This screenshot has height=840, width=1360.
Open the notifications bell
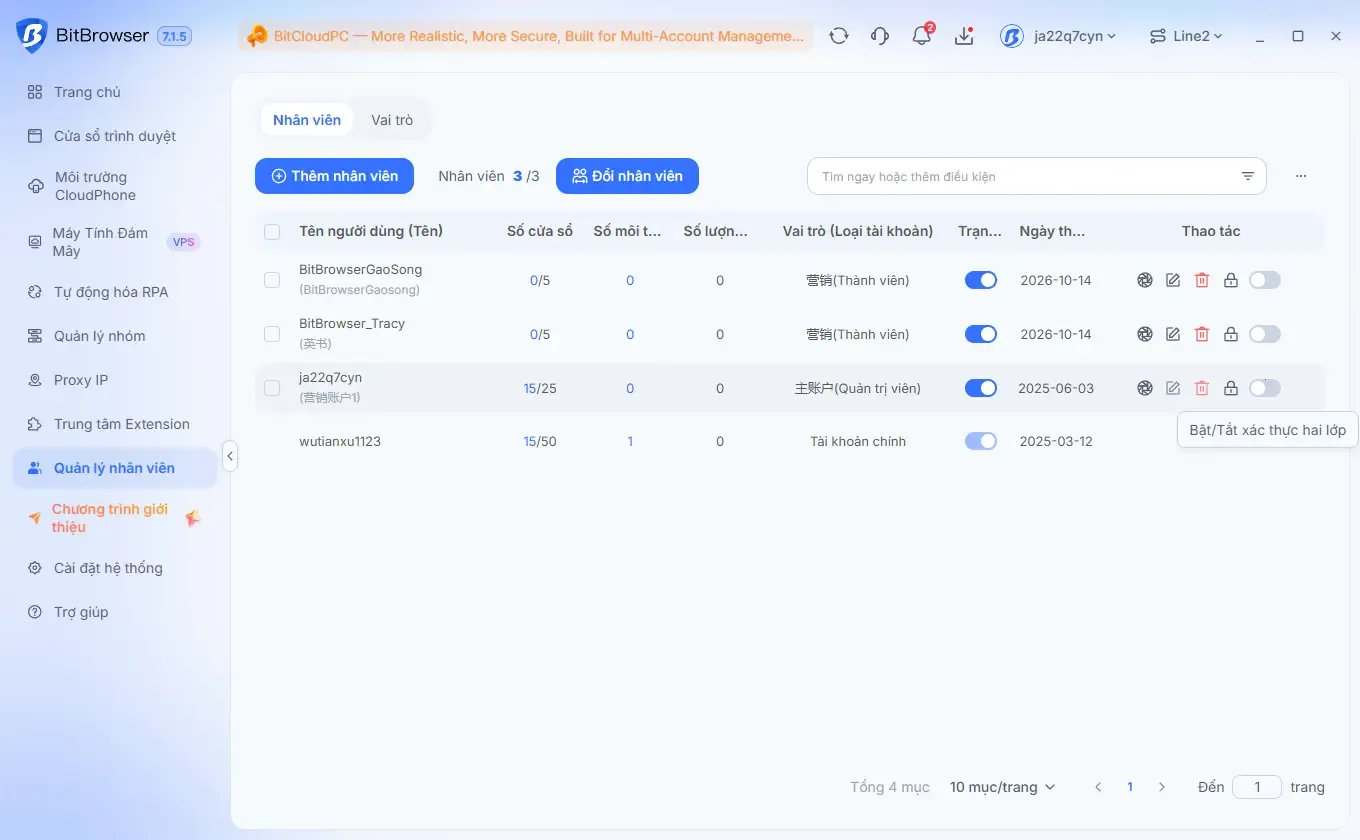pyautogui.click(x=922, y=36)
